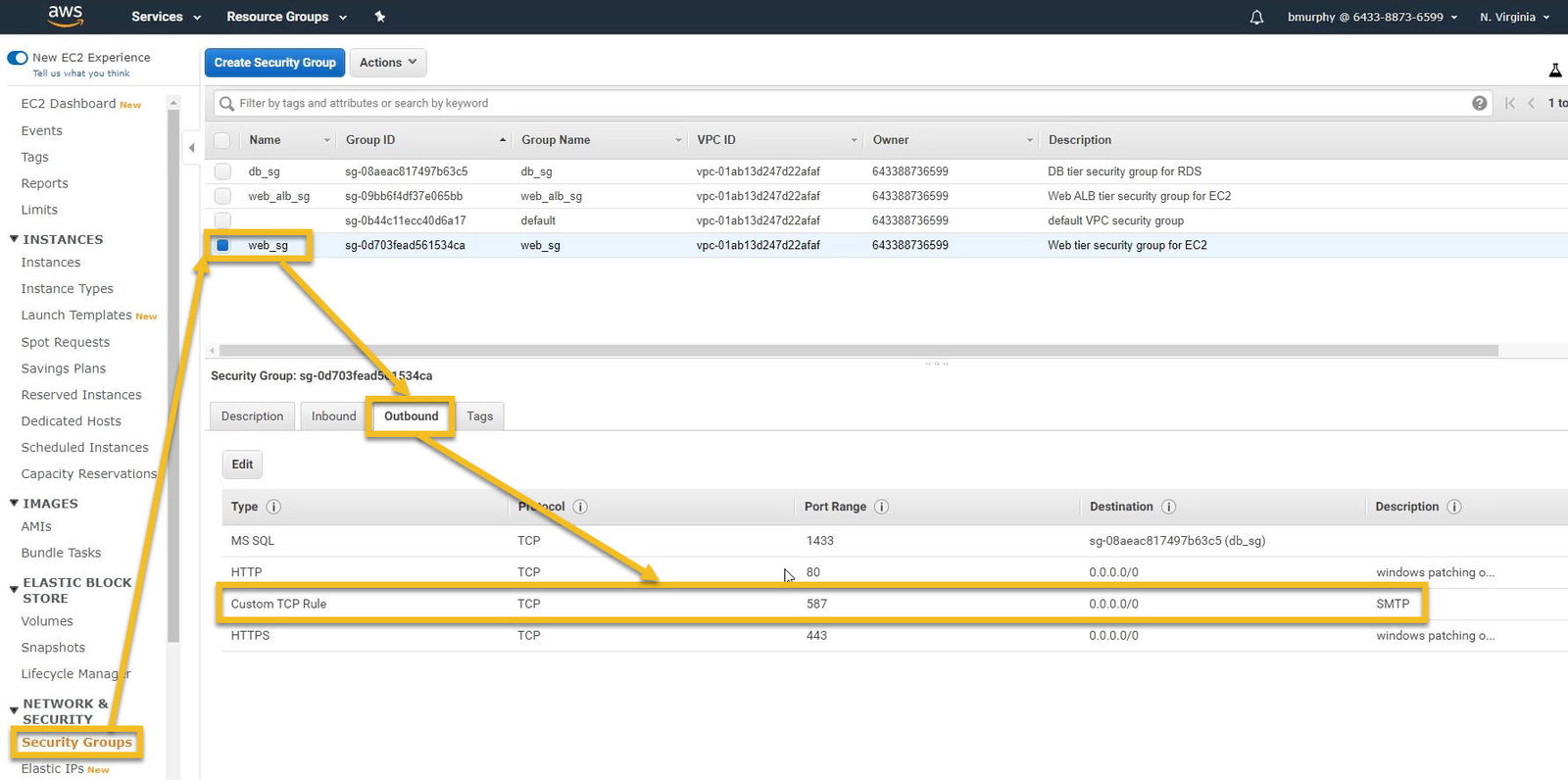Open the AWS home logo
1568x780 pixels.
pyautogui.click(x=65, y=16)
